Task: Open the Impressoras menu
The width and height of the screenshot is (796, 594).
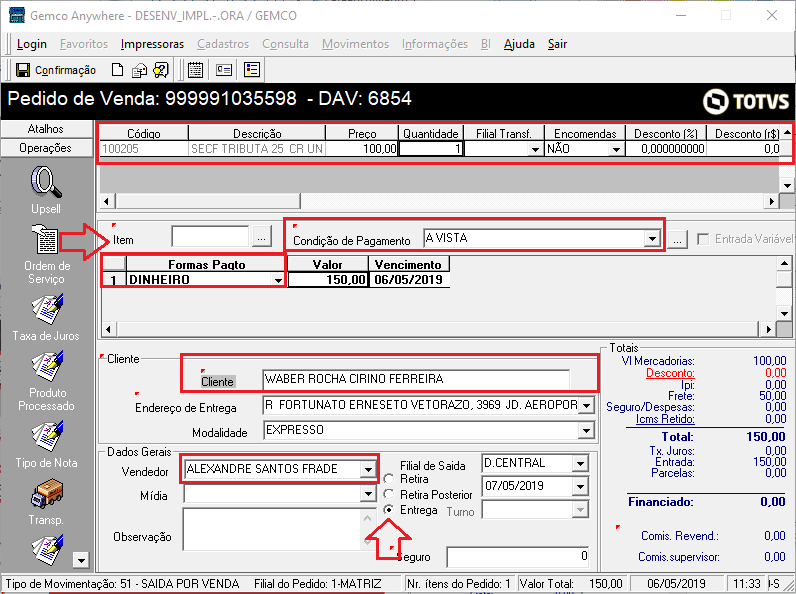Action: pos(152,44)
